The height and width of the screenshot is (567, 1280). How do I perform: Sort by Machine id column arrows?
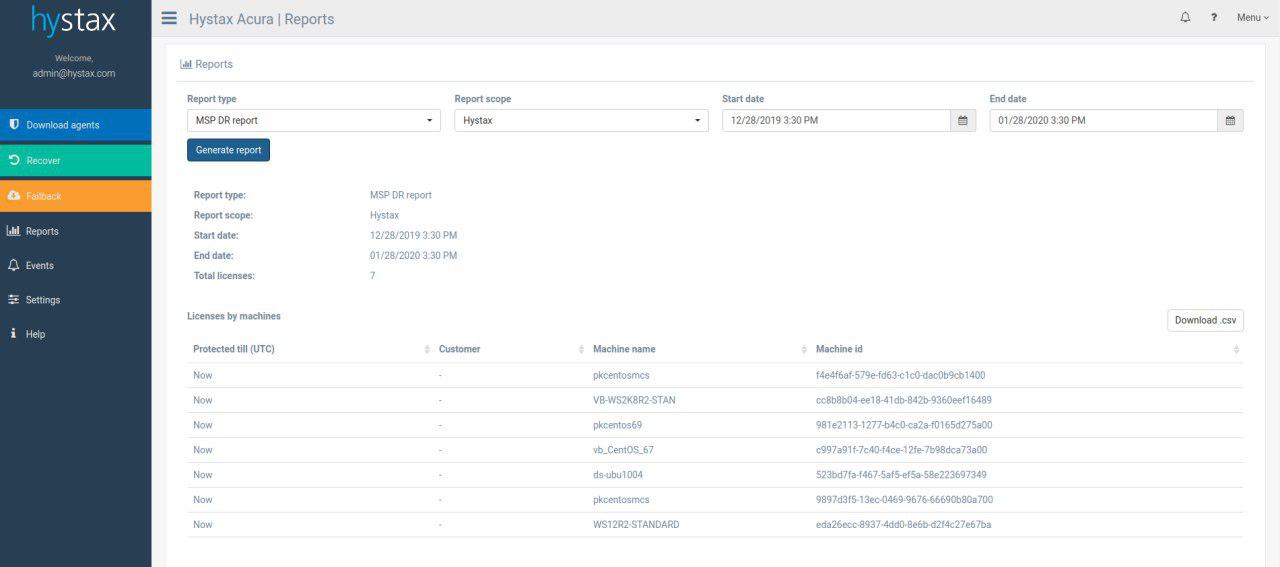click(x=1236, y=349)
